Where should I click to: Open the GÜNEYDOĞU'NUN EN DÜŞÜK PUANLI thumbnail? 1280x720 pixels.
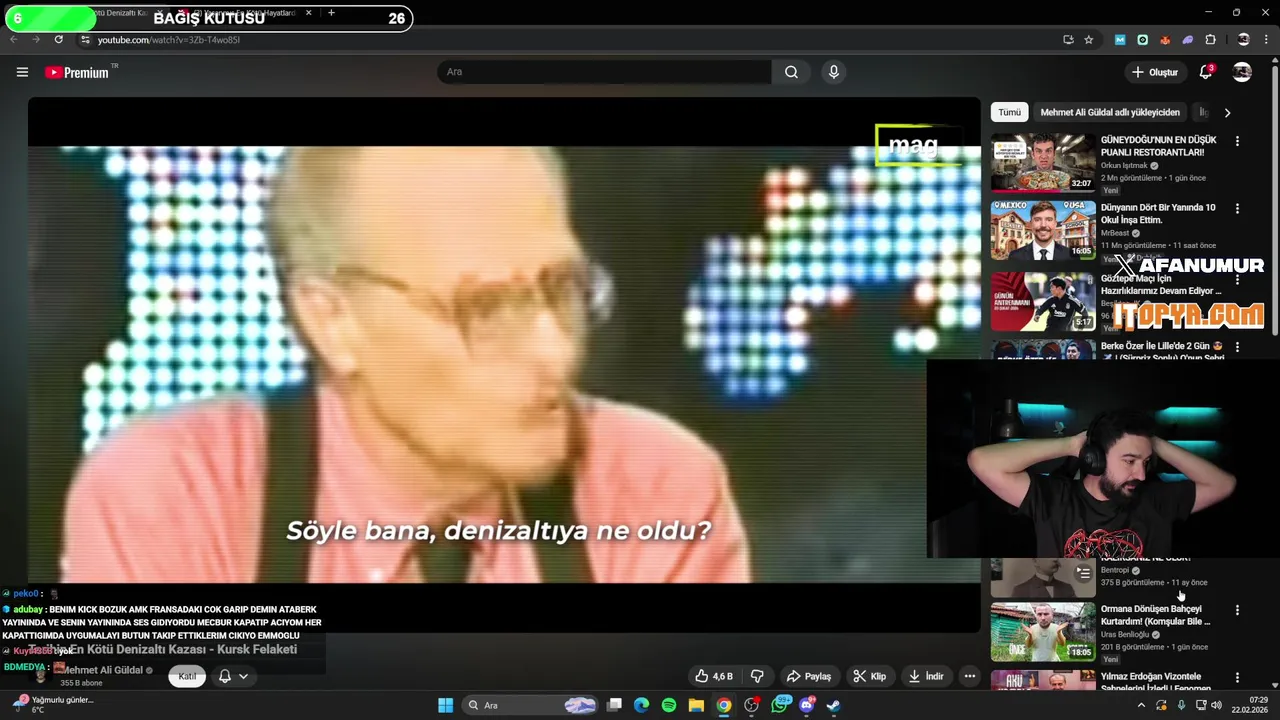click(x=1043, y=162)
